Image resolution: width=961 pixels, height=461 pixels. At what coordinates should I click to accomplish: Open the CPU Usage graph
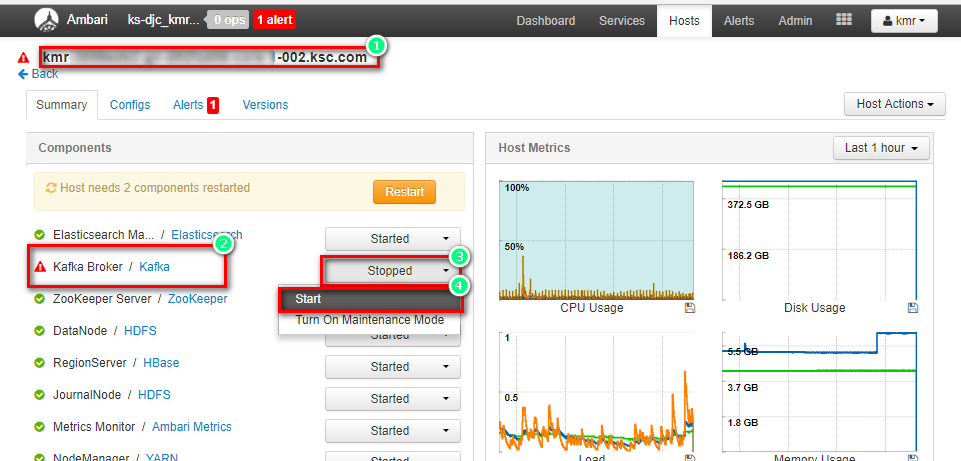point(596,240)
